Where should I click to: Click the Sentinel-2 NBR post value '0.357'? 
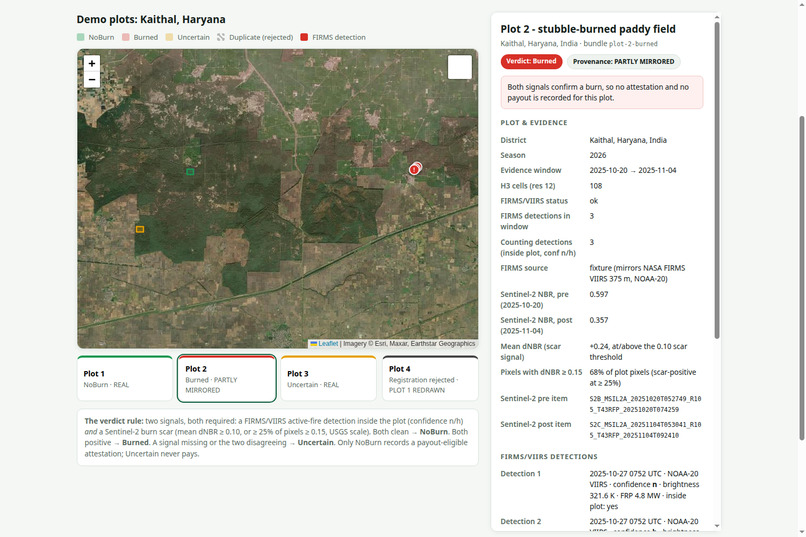[x=599, y=320]
